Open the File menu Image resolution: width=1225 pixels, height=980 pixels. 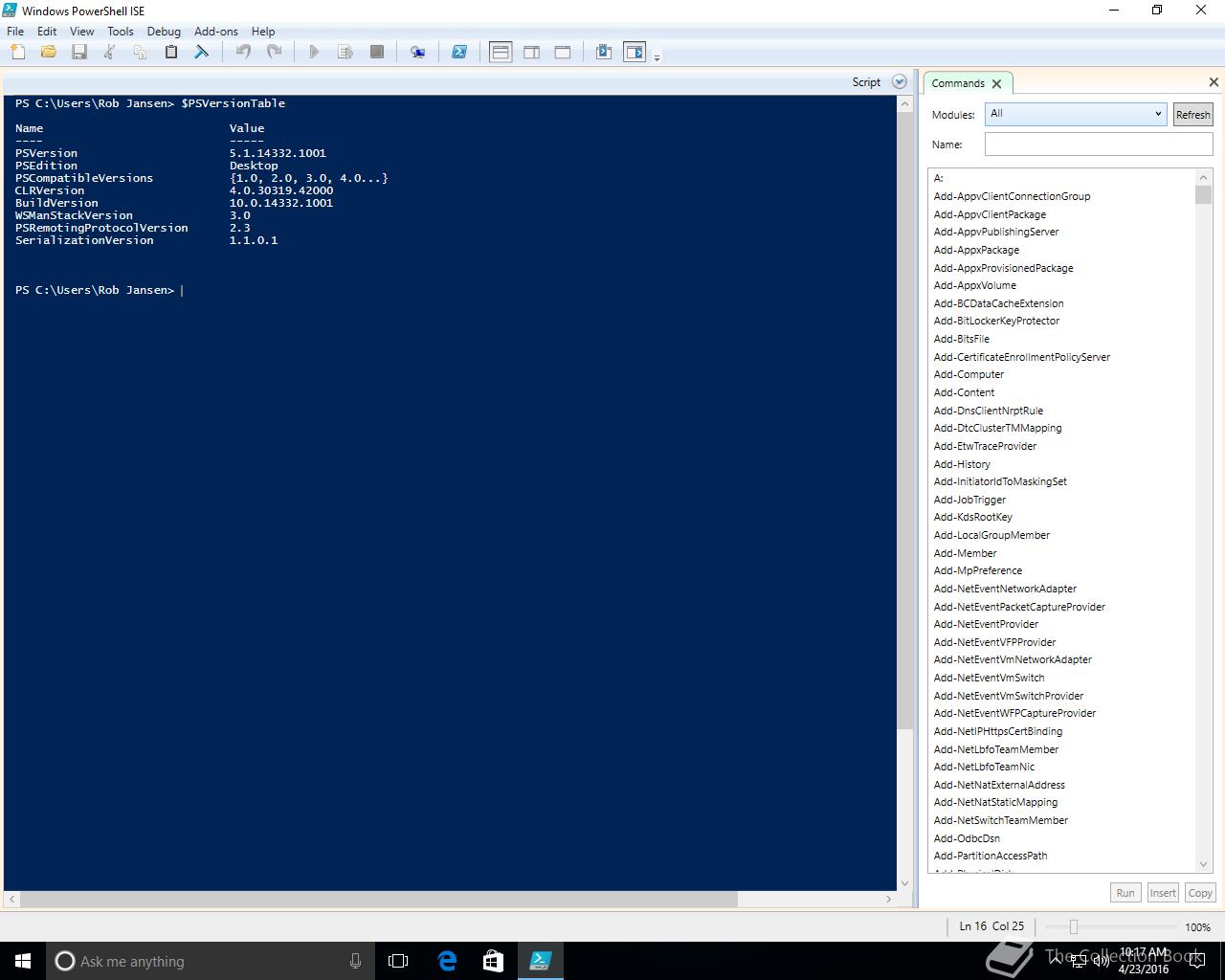point(15,32)
